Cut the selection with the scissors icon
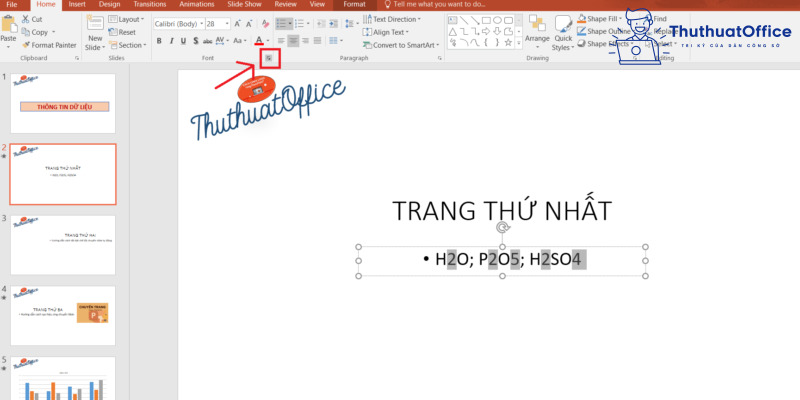This screenshot has width=800, height=400. (26, 19)
